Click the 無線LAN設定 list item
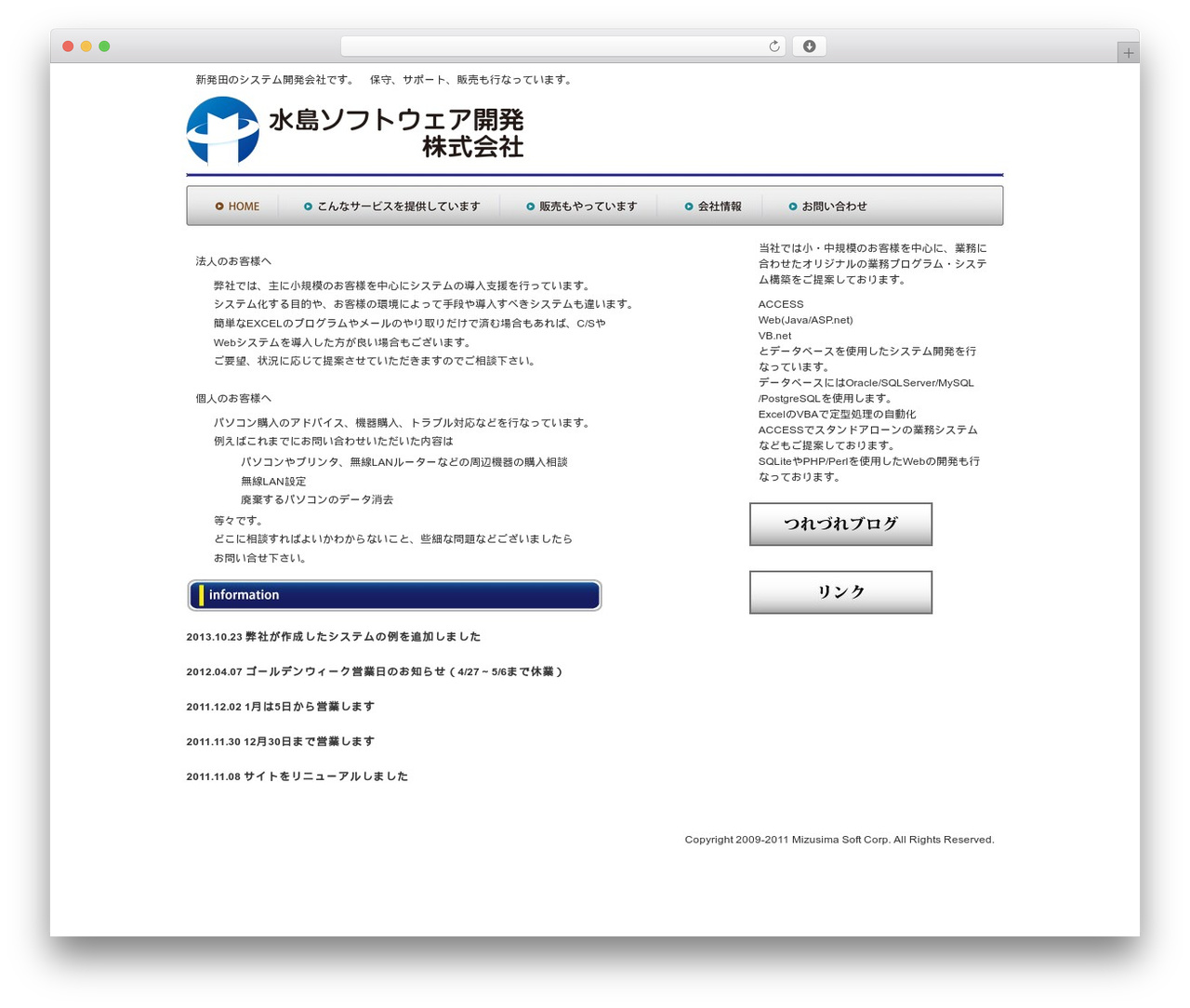Screen dimensions: 1190x1008 273,482
